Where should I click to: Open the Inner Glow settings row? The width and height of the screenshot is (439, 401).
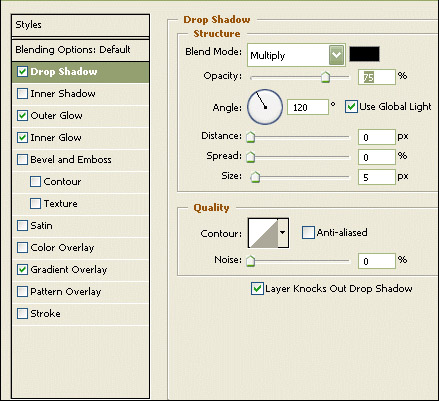pyautogui.click(x=80, y=138)
